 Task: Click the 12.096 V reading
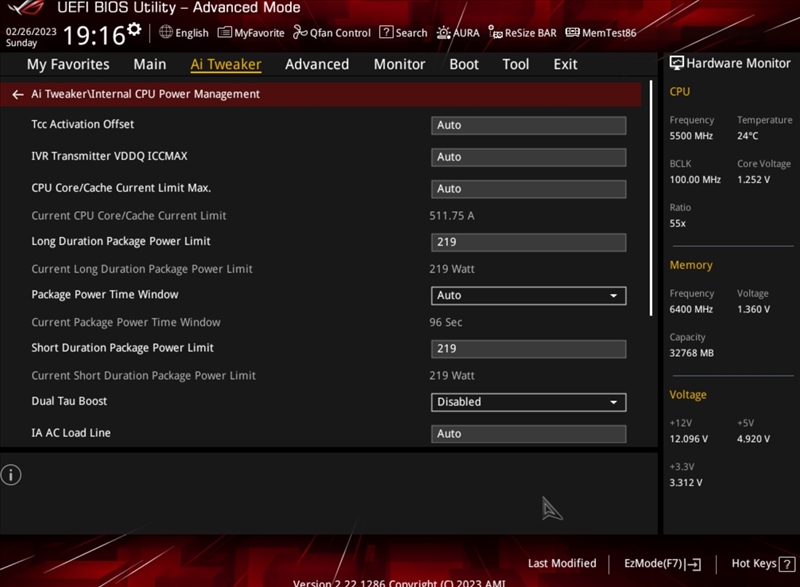point(688,439)
